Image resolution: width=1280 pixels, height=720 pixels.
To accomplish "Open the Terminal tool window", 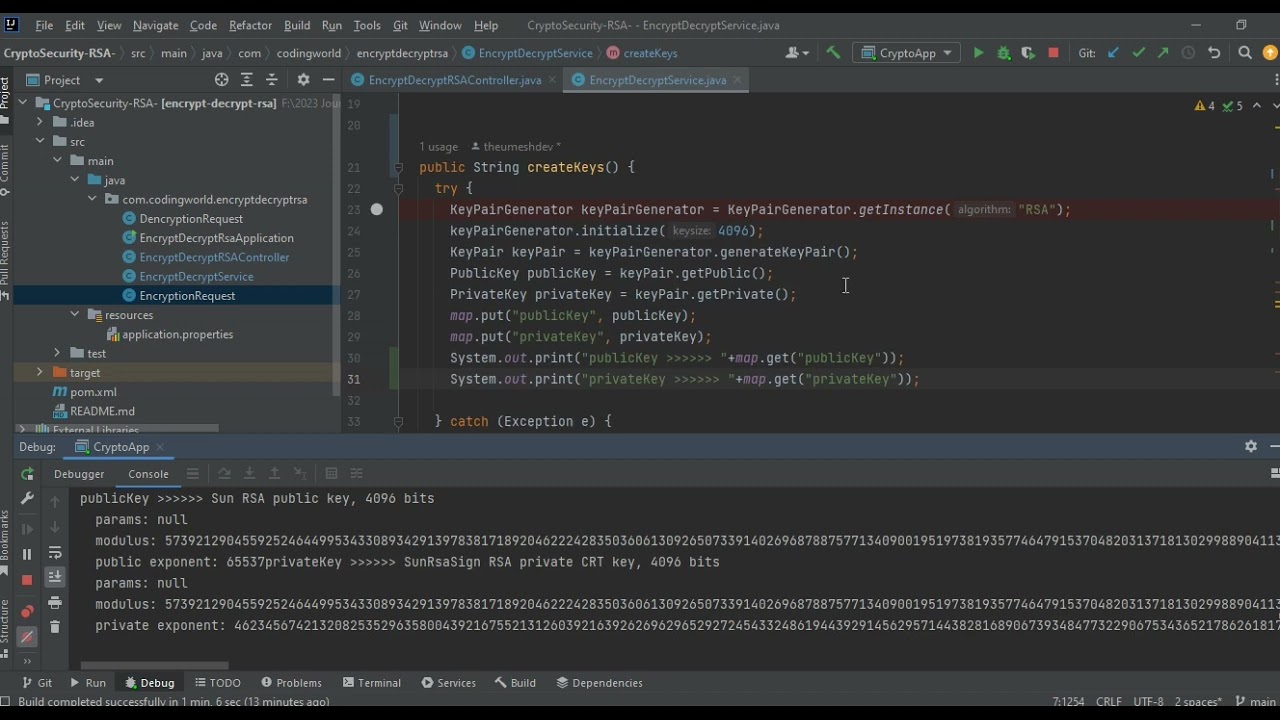I will click(372, 683).
